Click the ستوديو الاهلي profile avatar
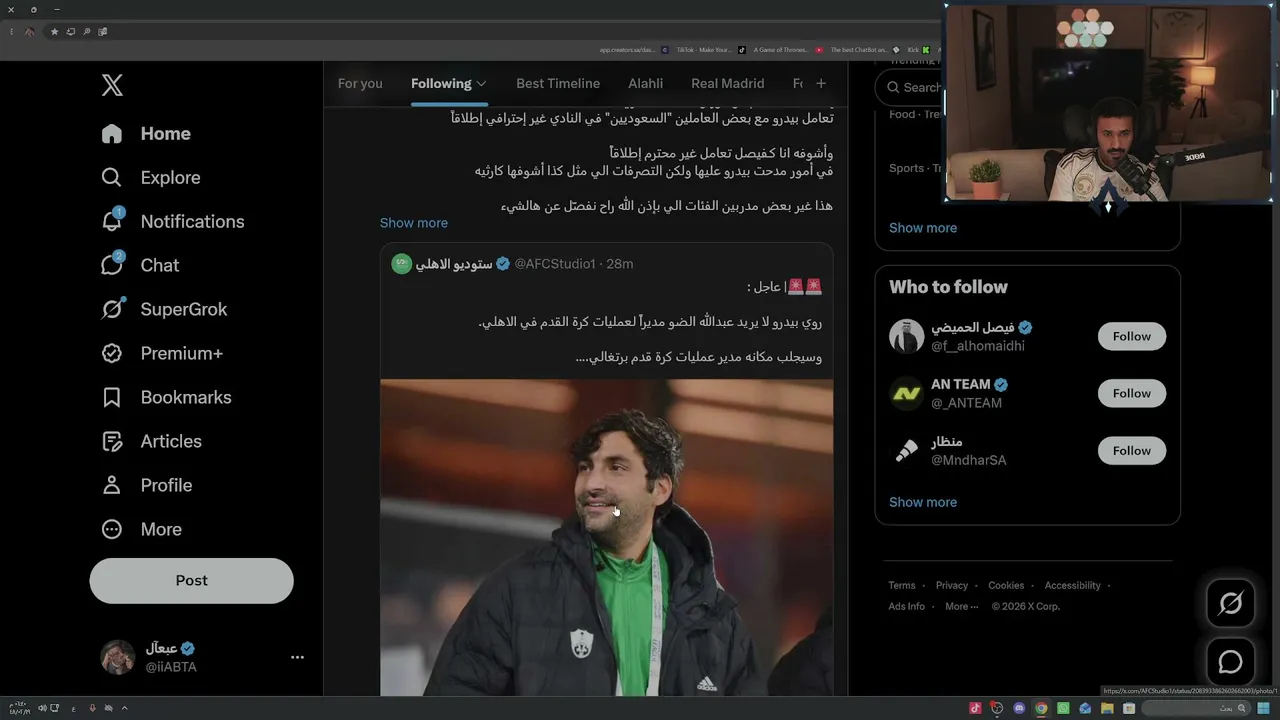The height and width of the screenshot is (720, 1280). [401, 264]
